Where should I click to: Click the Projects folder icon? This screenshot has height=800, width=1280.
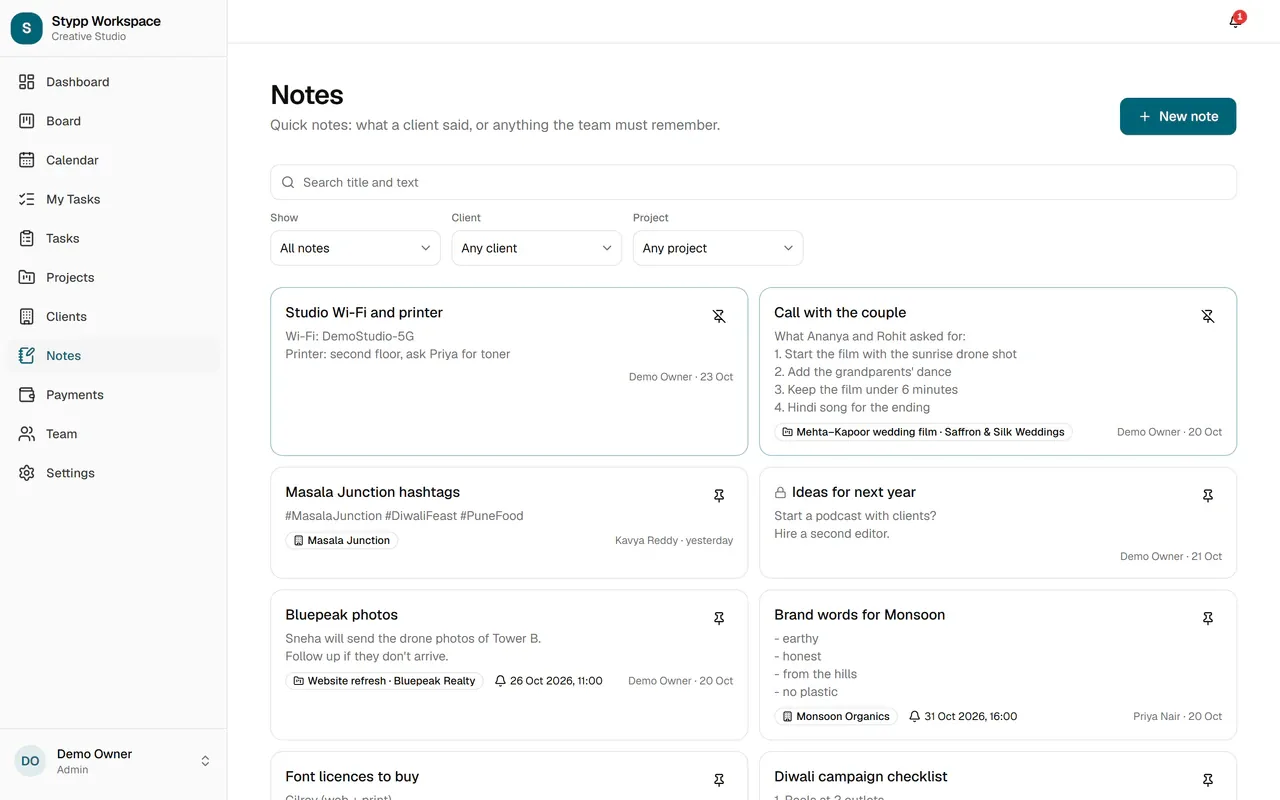(27, 277)
